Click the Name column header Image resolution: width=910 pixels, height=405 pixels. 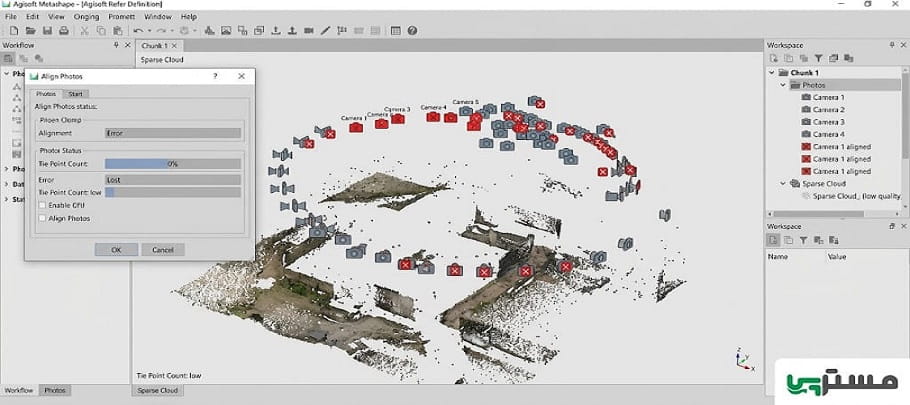[777, 256]
